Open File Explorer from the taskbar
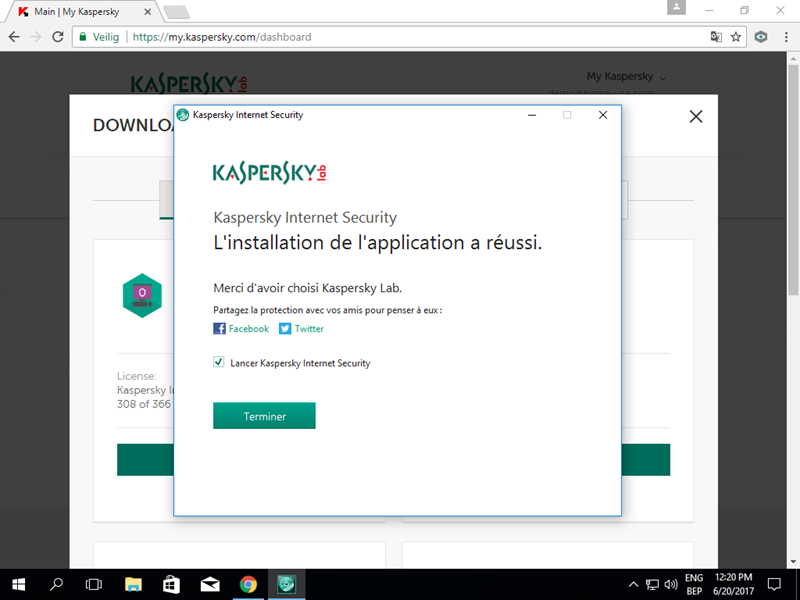 pyautogui.click(x=133, y=584)
